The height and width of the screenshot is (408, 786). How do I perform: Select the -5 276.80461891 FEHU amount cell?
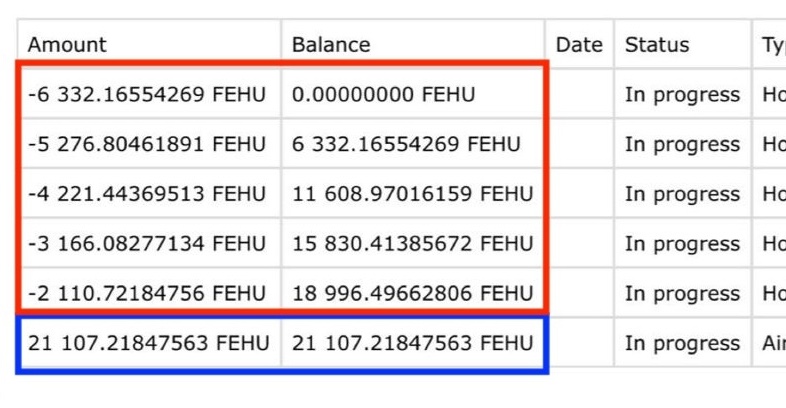pyautogui.click(x=149, y=143)
